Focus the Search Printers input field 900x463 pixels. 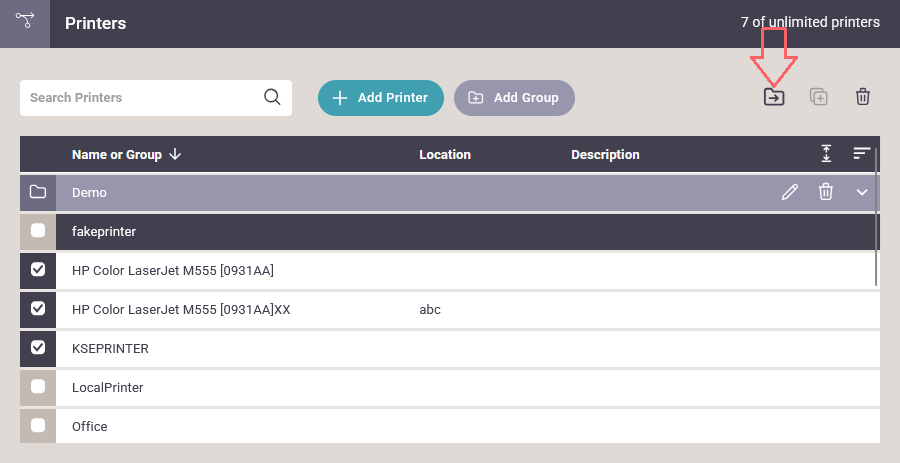[x=140, y=98]
